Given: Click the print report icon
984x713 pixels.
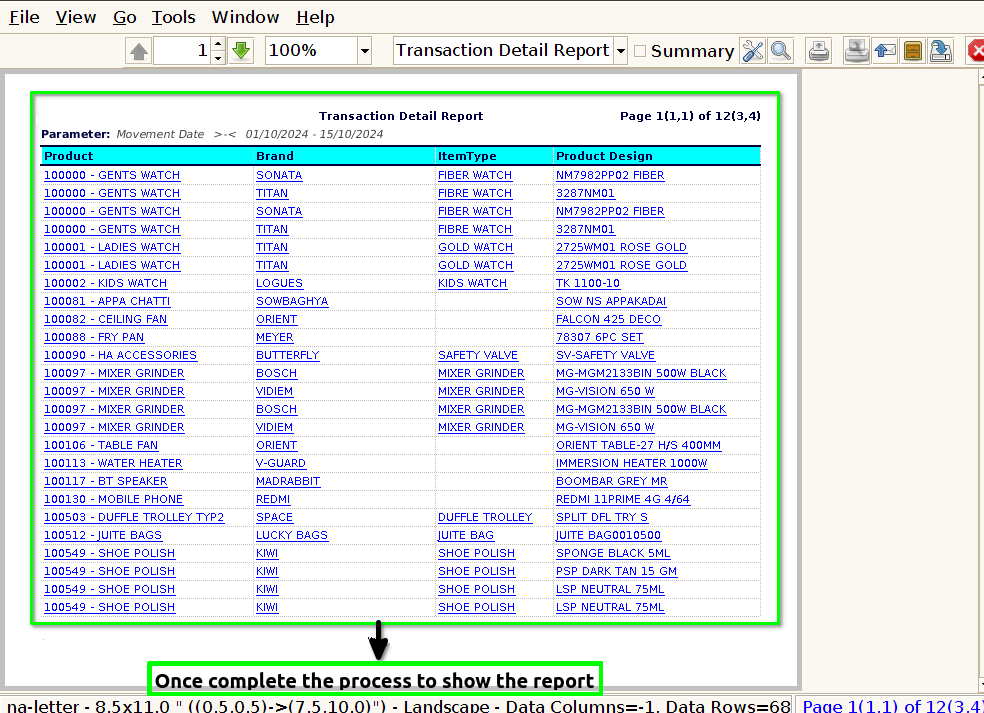Looking at the screenshot, I should tap(818, 51).
